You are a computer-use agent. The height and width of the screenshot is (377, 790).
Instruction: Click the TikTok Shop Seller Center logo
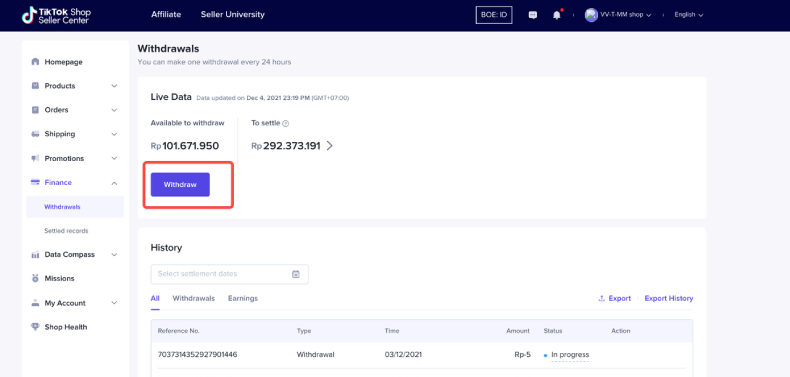(x=56, y=15)
